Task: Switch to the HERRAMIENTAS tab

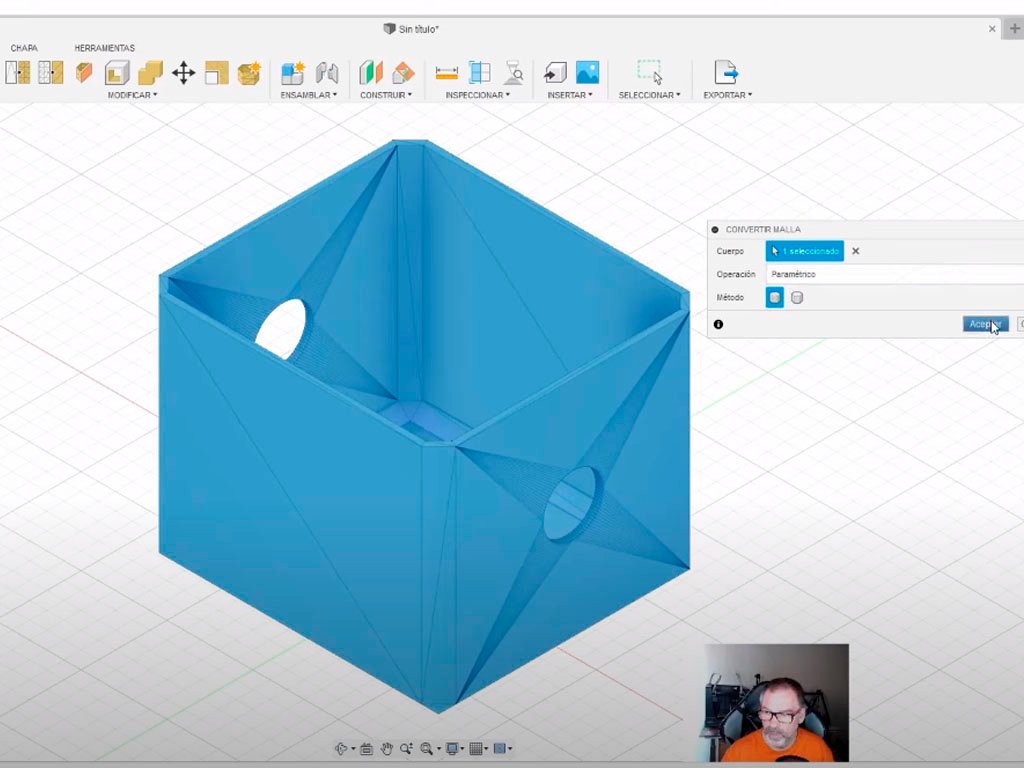Action: [x=104, y=48]
